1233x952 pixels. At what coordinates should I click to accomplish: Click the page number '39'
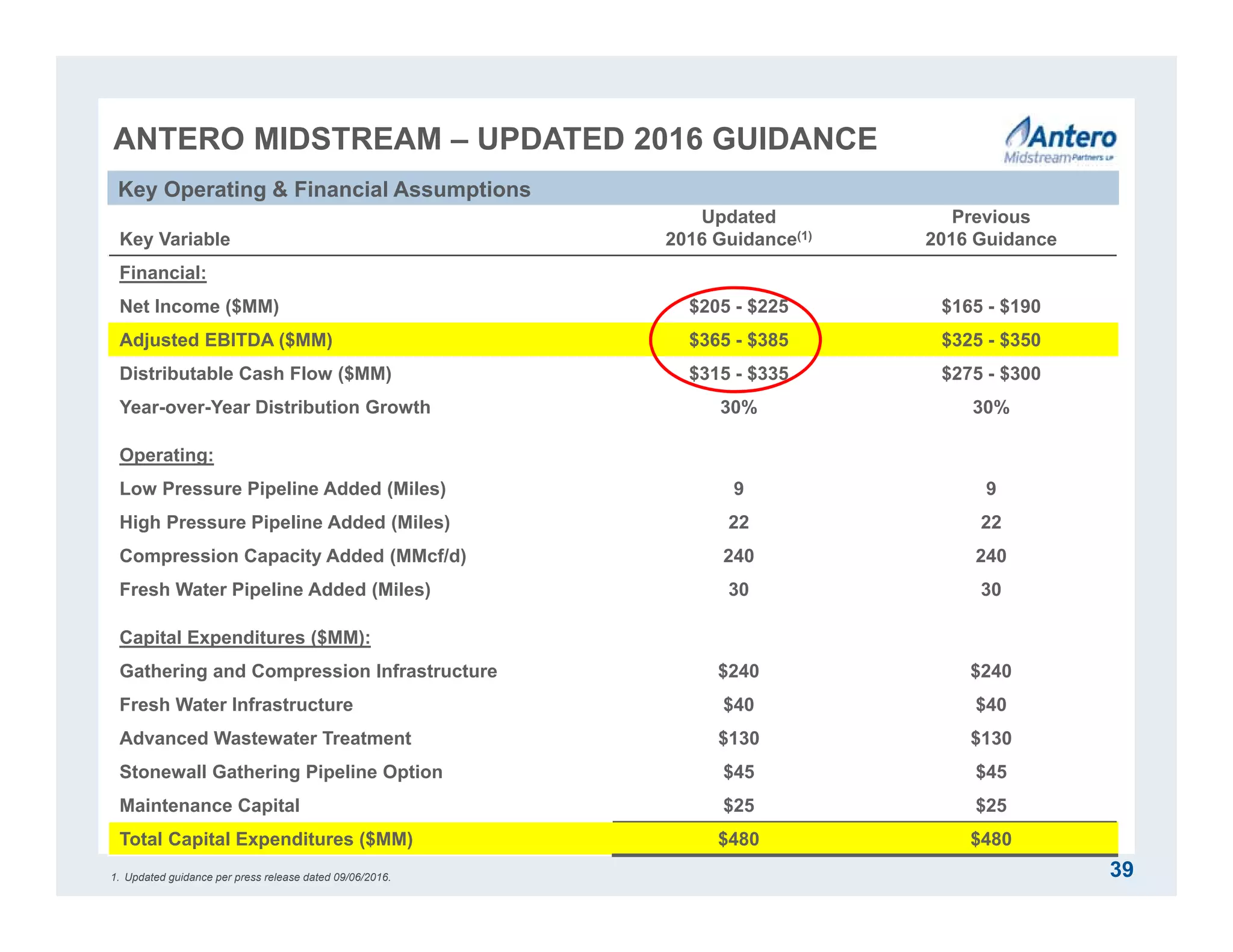[x=1122, y=870]
